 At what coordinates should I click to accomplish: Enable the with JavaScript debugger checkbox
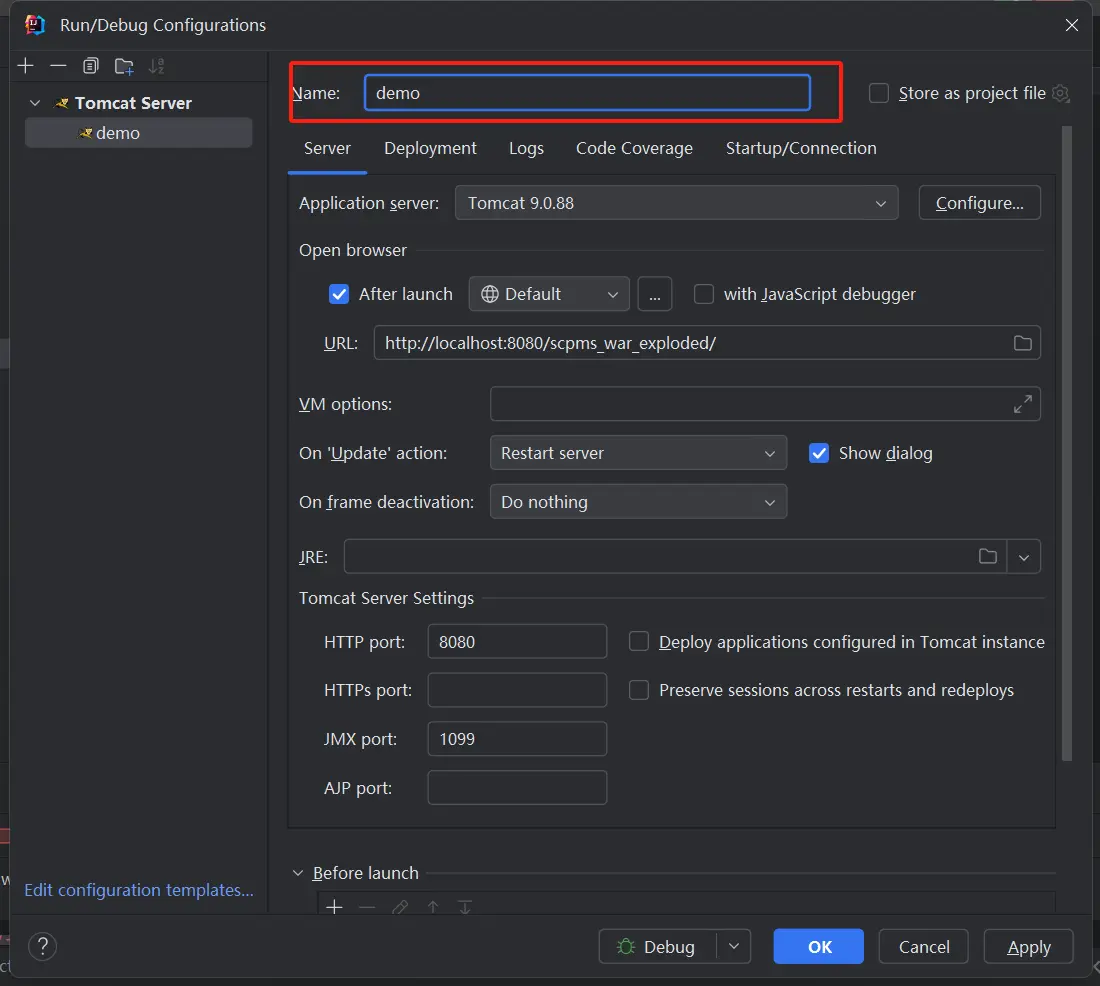click(704, 294)
